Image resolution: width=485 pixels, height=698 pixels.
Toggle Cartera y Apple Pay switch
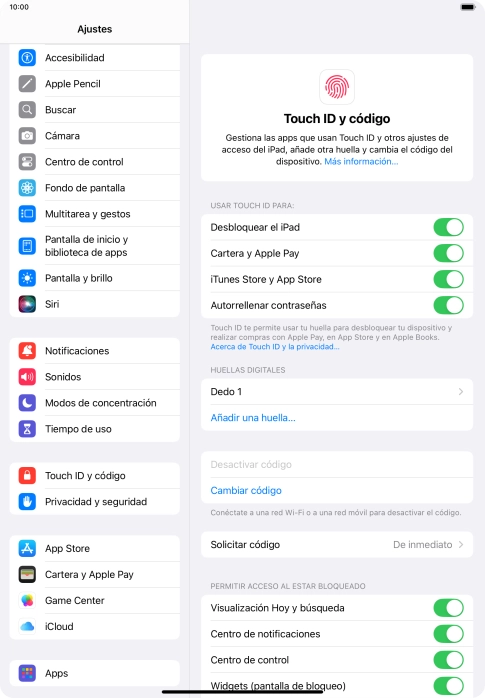pyautogui.click(x=449, y=253)
